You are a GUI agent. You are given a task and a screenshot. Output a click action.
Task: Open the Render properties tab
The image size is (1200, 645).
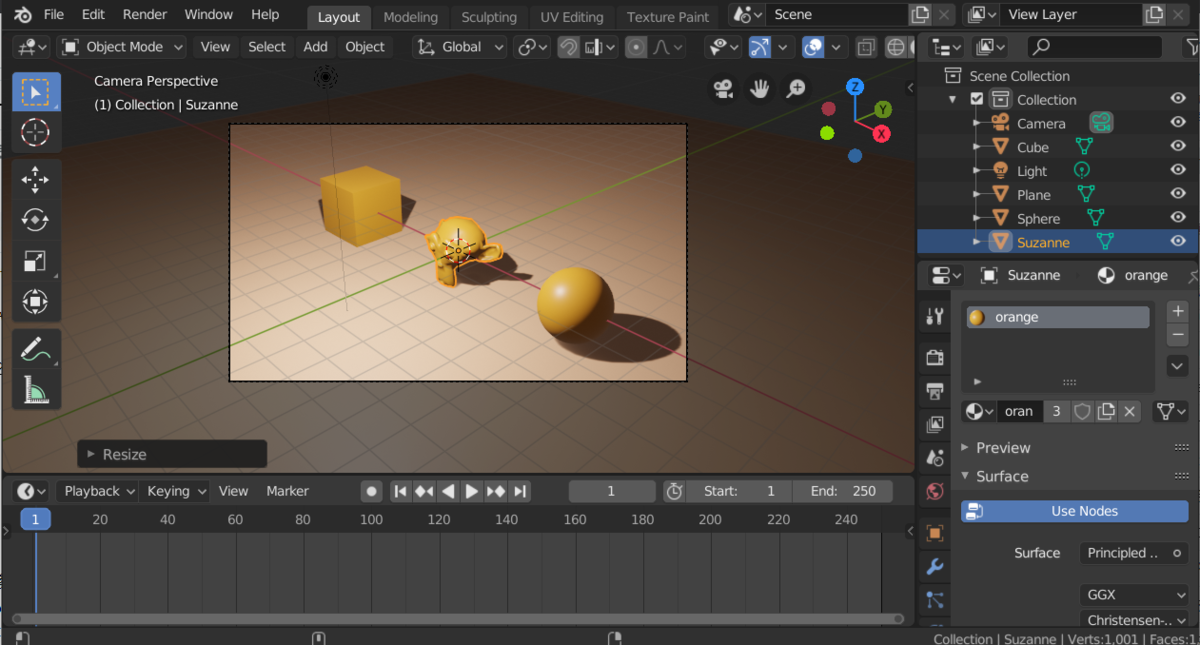(935, 357)
